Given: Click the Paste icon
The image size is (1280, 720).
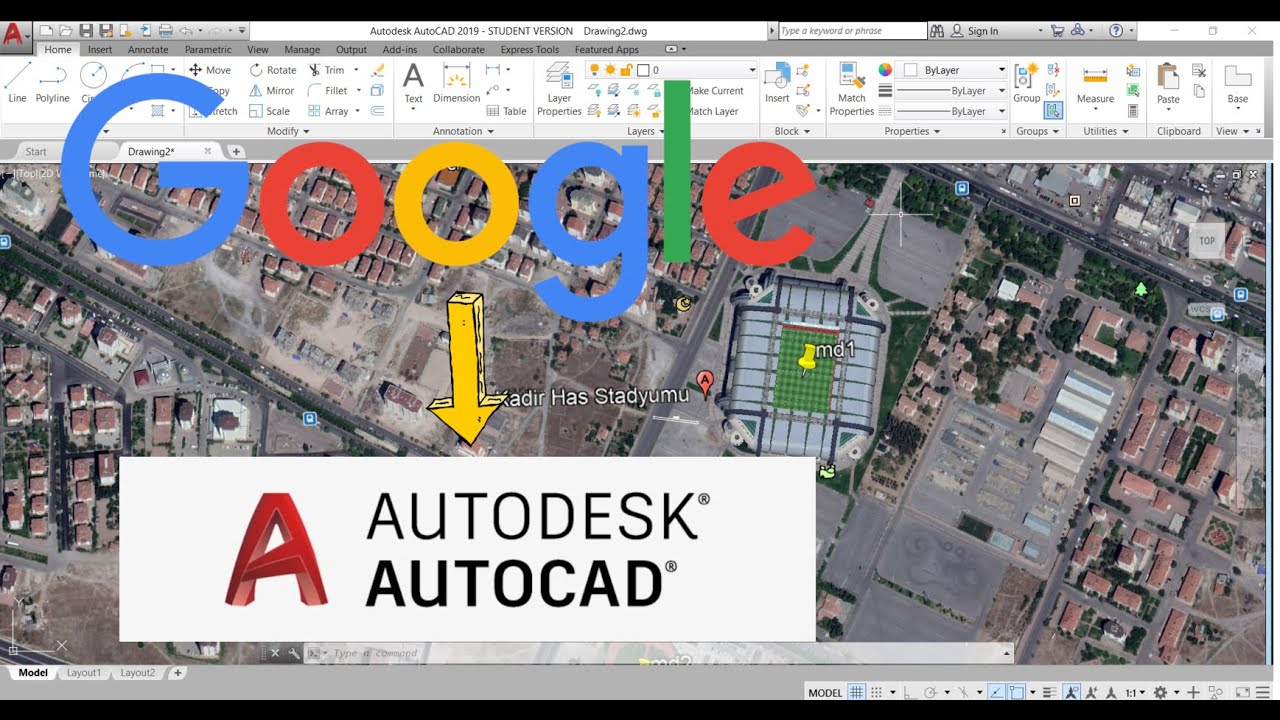Looking at the screenshot, I should point(1168,85).
